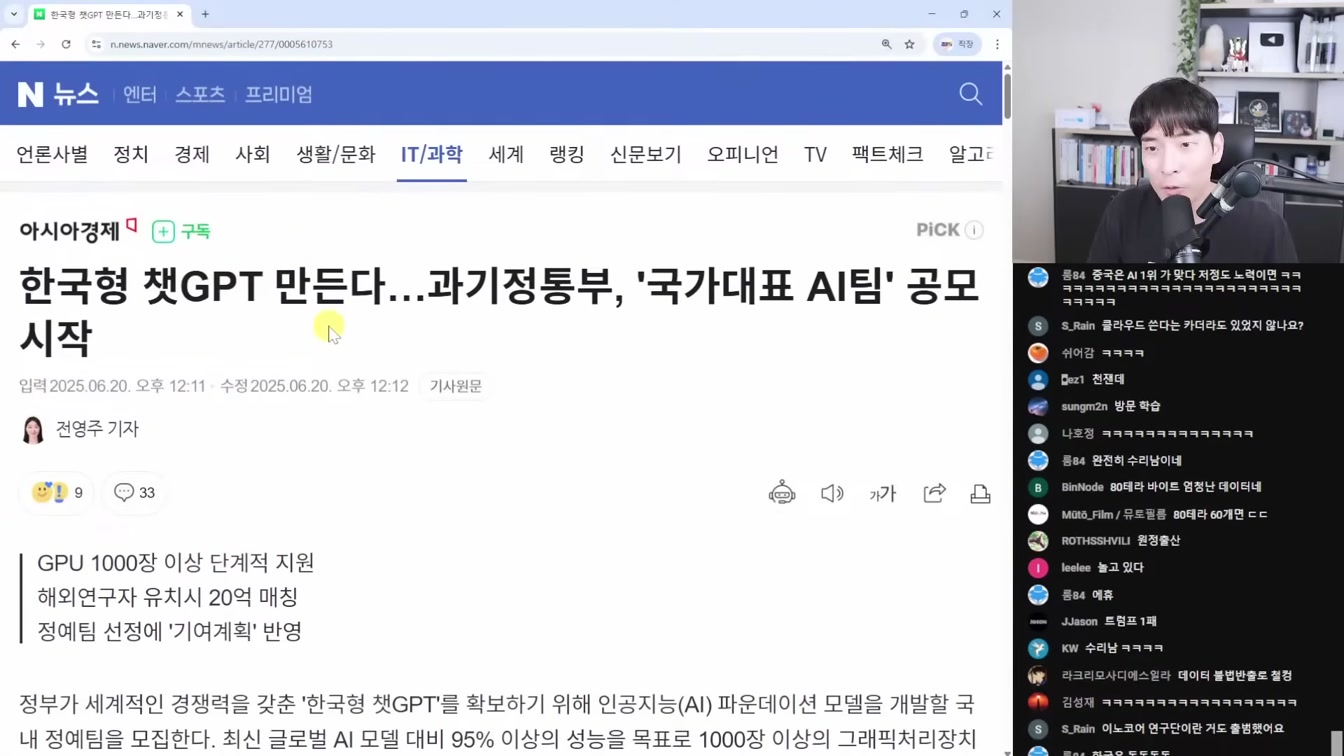Open the Chrome profile button labeled 작장
The width and height of the screenshot is (1344, 756).
(956, 44)
